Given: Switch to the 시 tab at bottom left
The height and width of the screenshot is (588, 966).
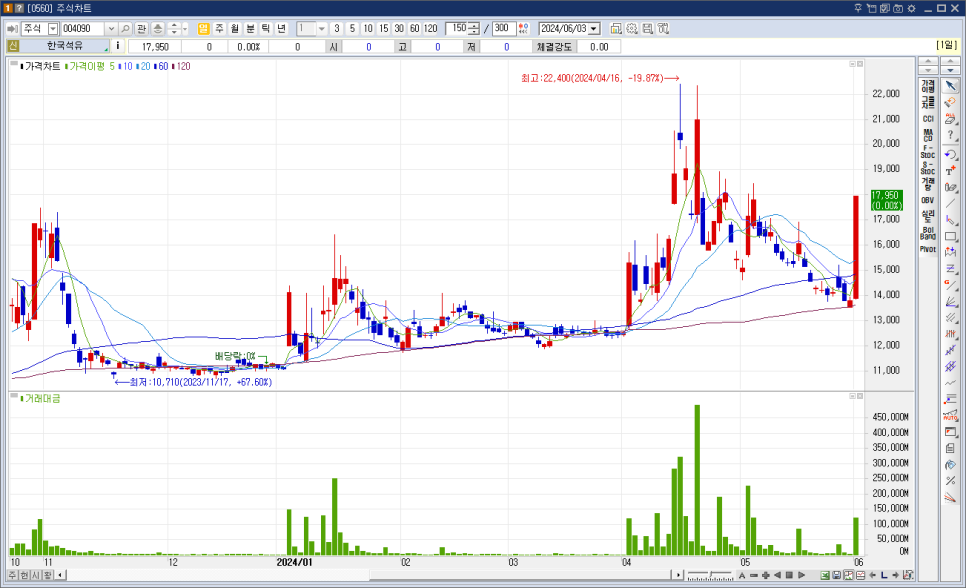Looking at the screenshot, I should tap(36, 575).
